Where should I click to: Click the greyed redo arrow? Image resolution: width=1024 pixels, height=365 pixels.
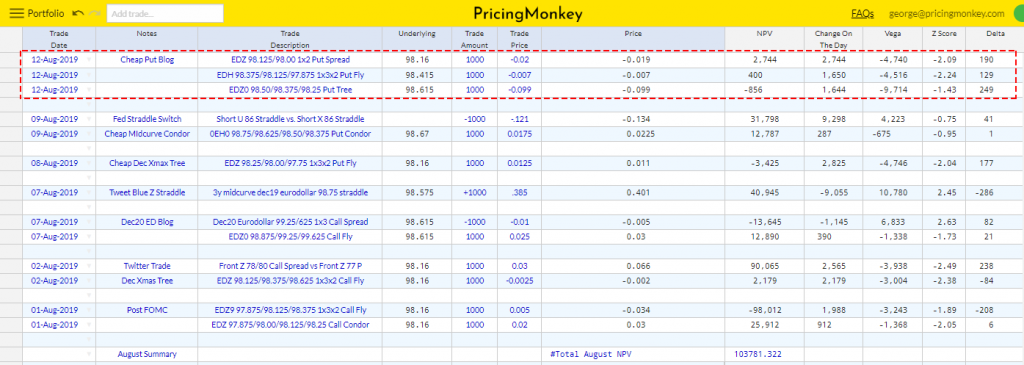95,13
